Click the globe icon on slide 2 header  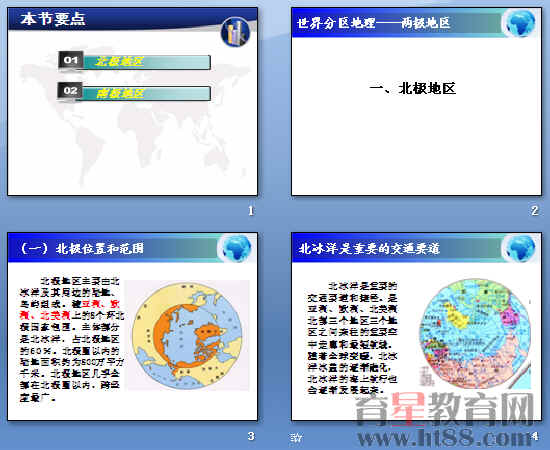tap(521, 23)
